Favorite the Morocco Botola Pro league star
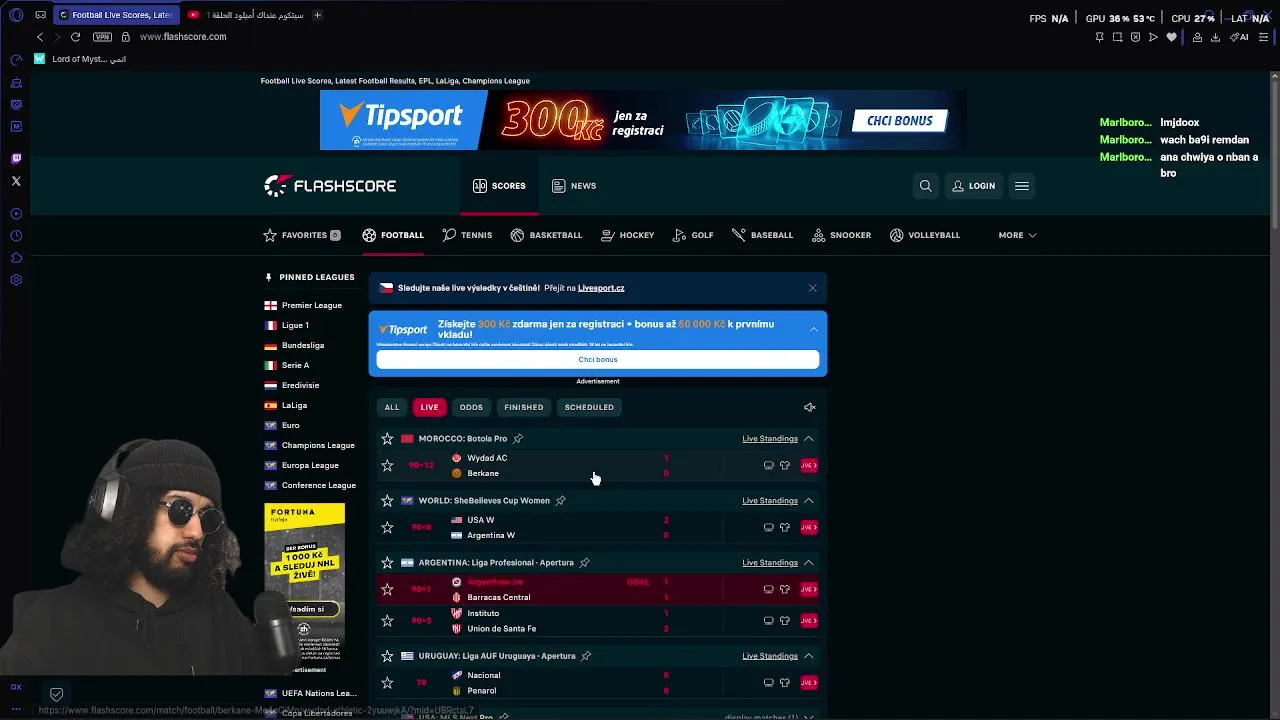 [387, 439]
